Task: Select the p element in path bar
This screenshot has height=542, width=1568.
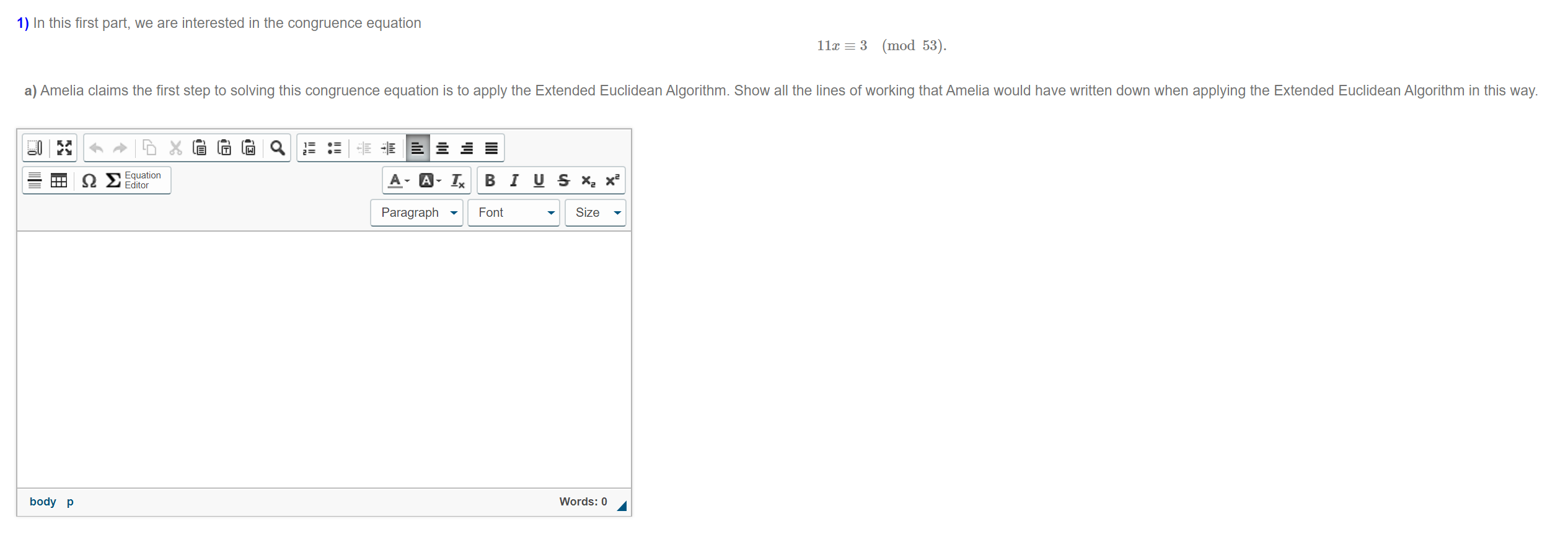Action: click(x=70, y=502)
